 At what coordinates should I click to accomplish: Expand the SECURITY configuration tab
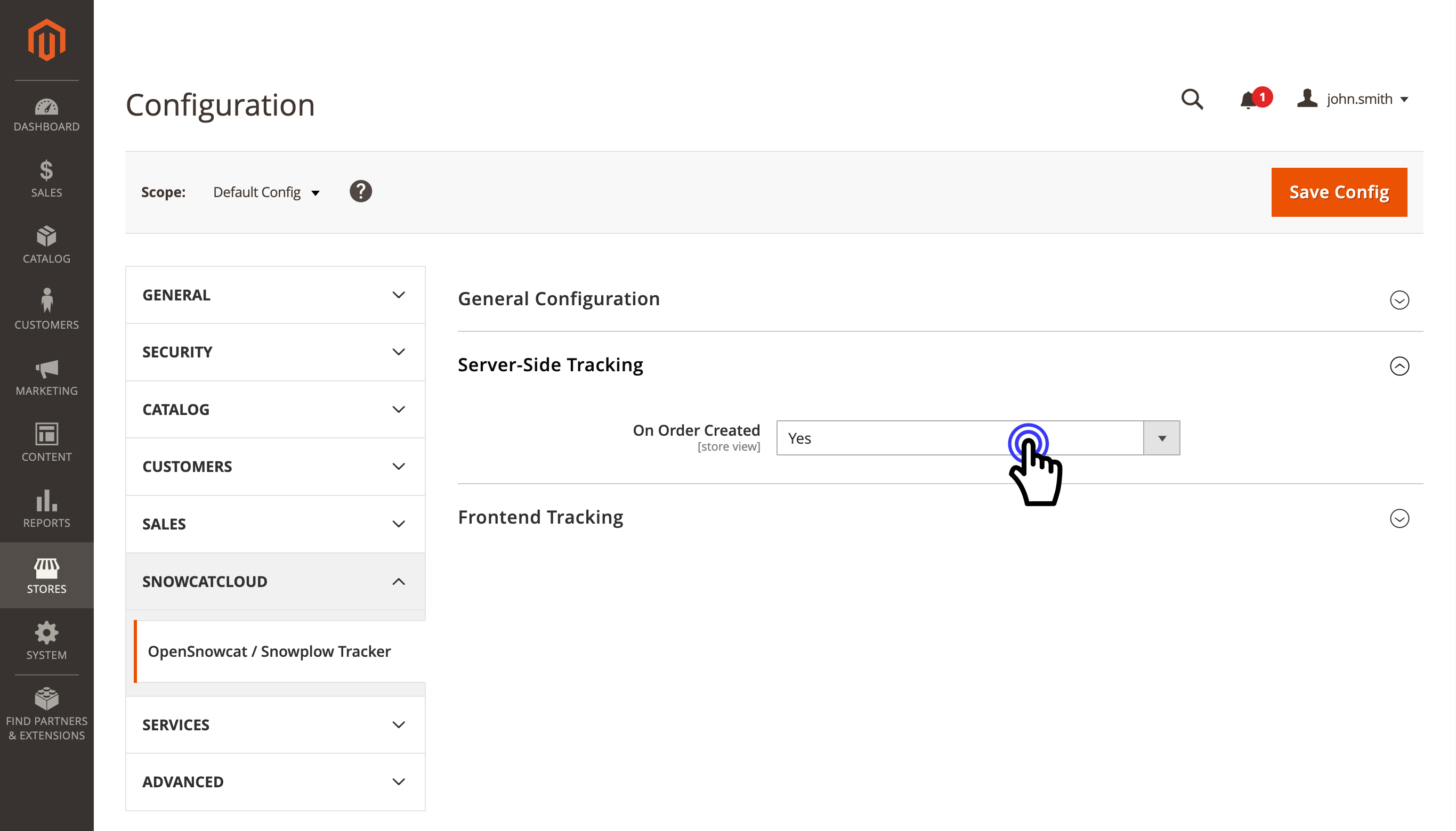275,352
